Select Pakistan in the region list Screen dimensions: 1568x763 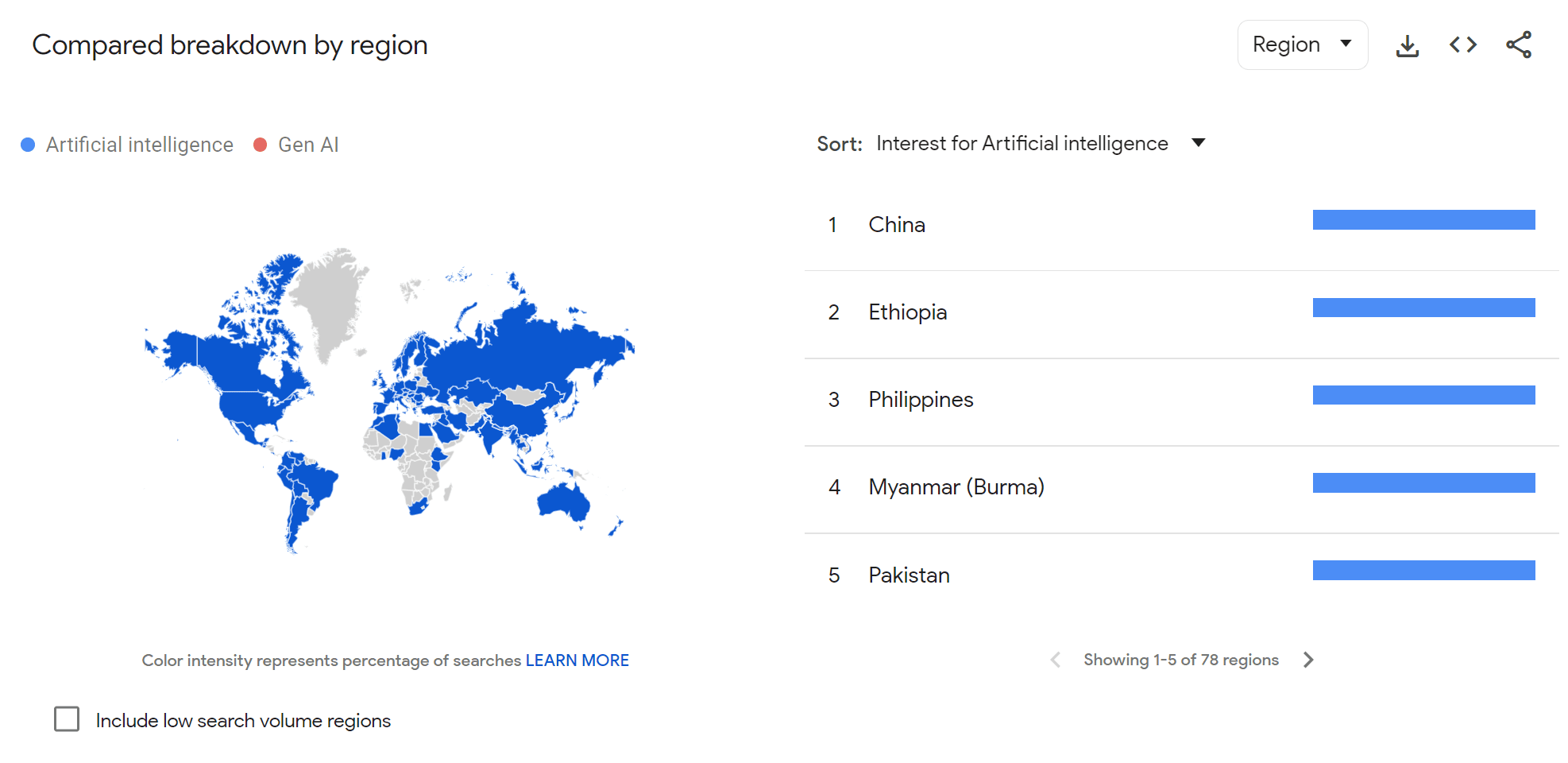(x=909, y=574)
